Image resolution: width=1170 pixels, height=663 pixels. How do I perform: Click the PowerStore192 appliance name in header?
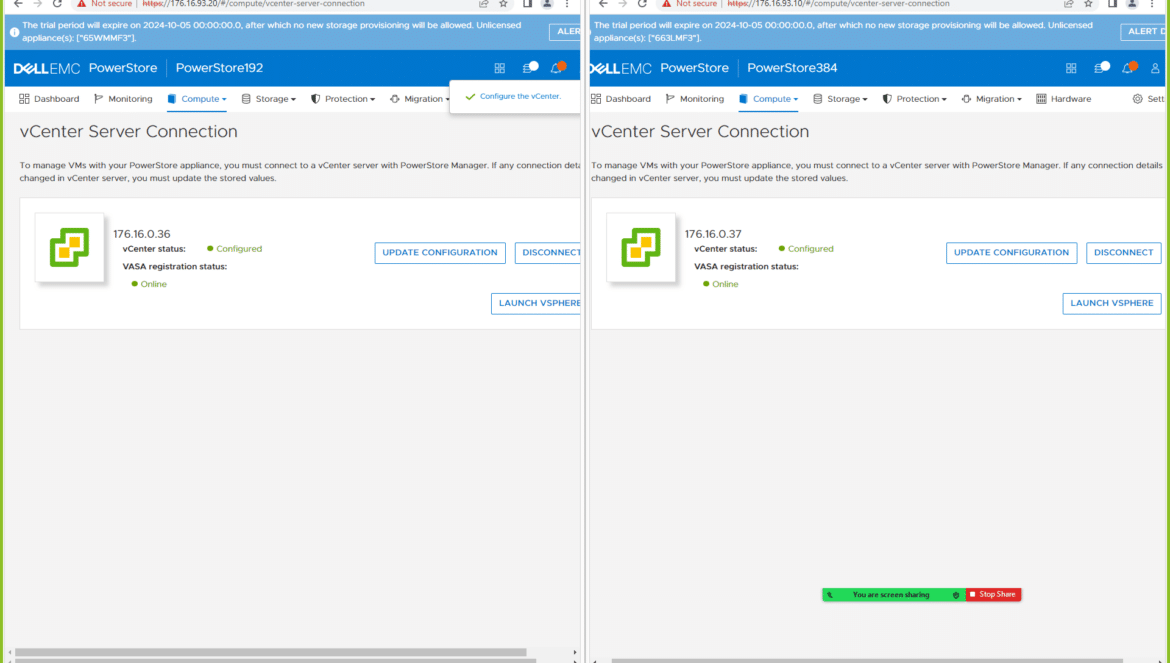219,68
